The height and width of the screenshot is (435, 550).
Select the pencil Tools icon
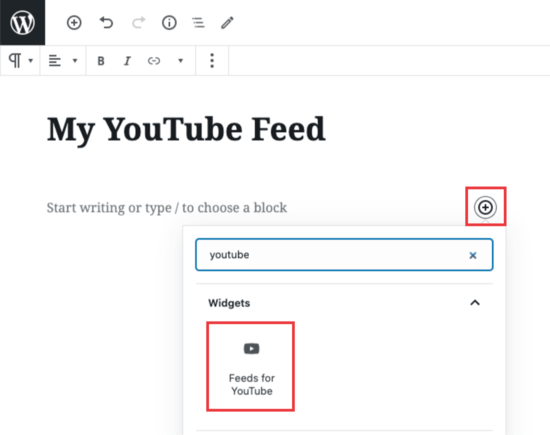tap(227, 23)
